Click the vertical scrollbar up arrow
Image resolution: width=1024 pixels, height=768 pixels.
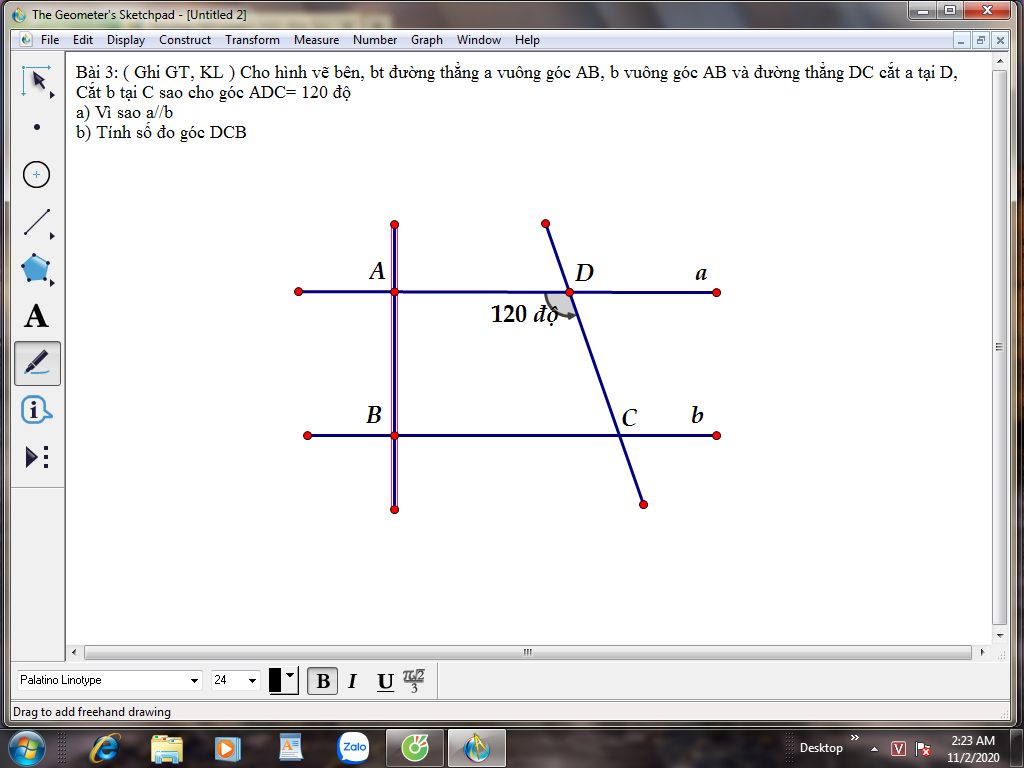1000,61
